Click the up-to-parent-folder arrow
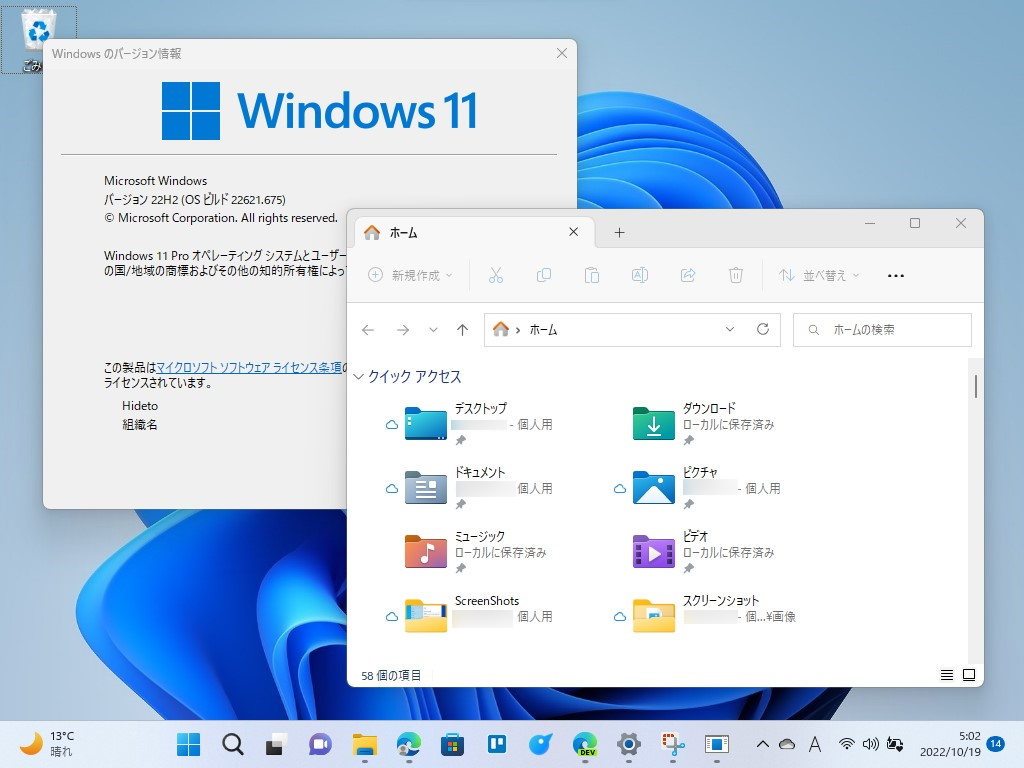The width and height of the screenshot is (1024, 768). click(462, 329)
